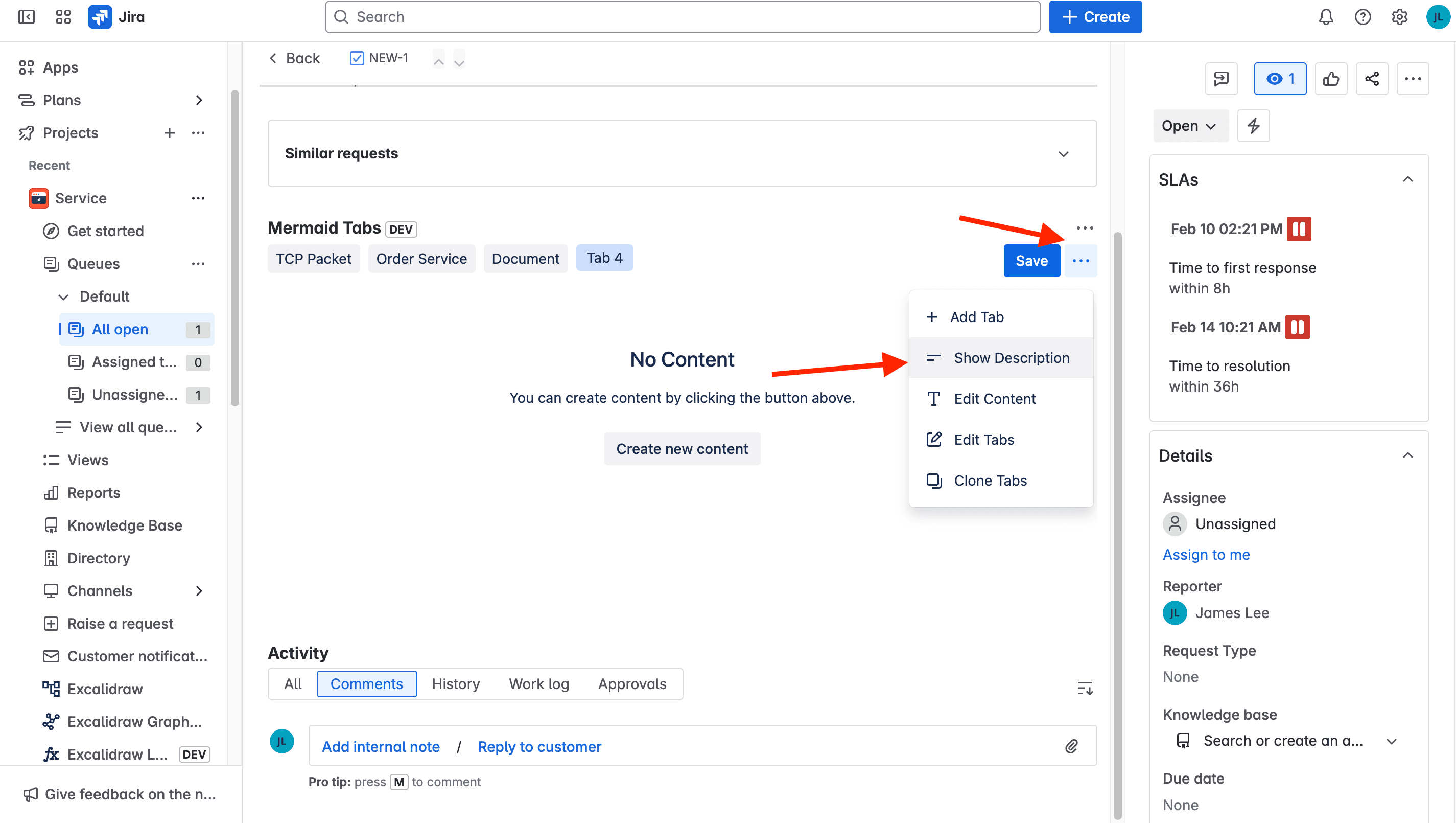Image resolution: width=1456 pixels, height=823 pixels.
Task: Open Excalidraw in the sidebar
Action: pos(105,689)
